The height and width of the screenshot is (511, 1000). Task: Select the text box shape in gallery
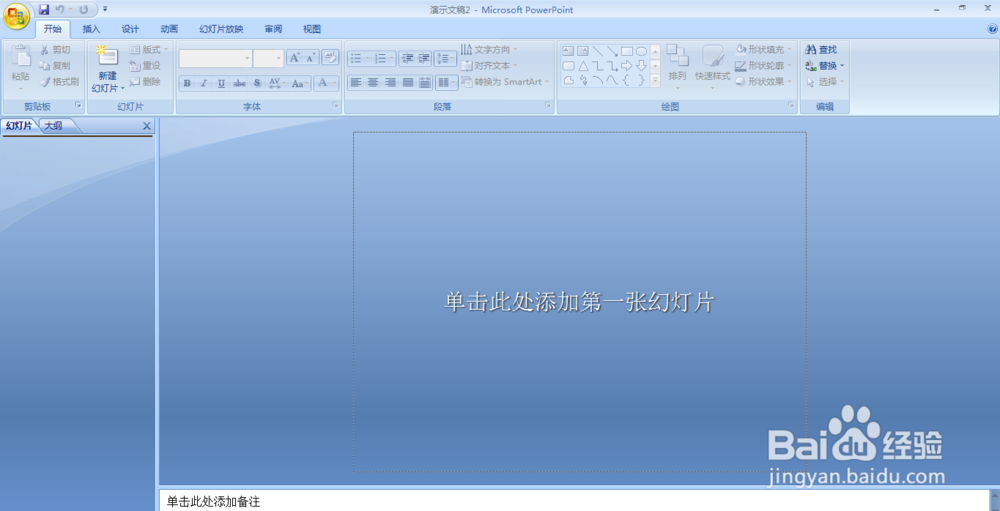click(568, 51)
